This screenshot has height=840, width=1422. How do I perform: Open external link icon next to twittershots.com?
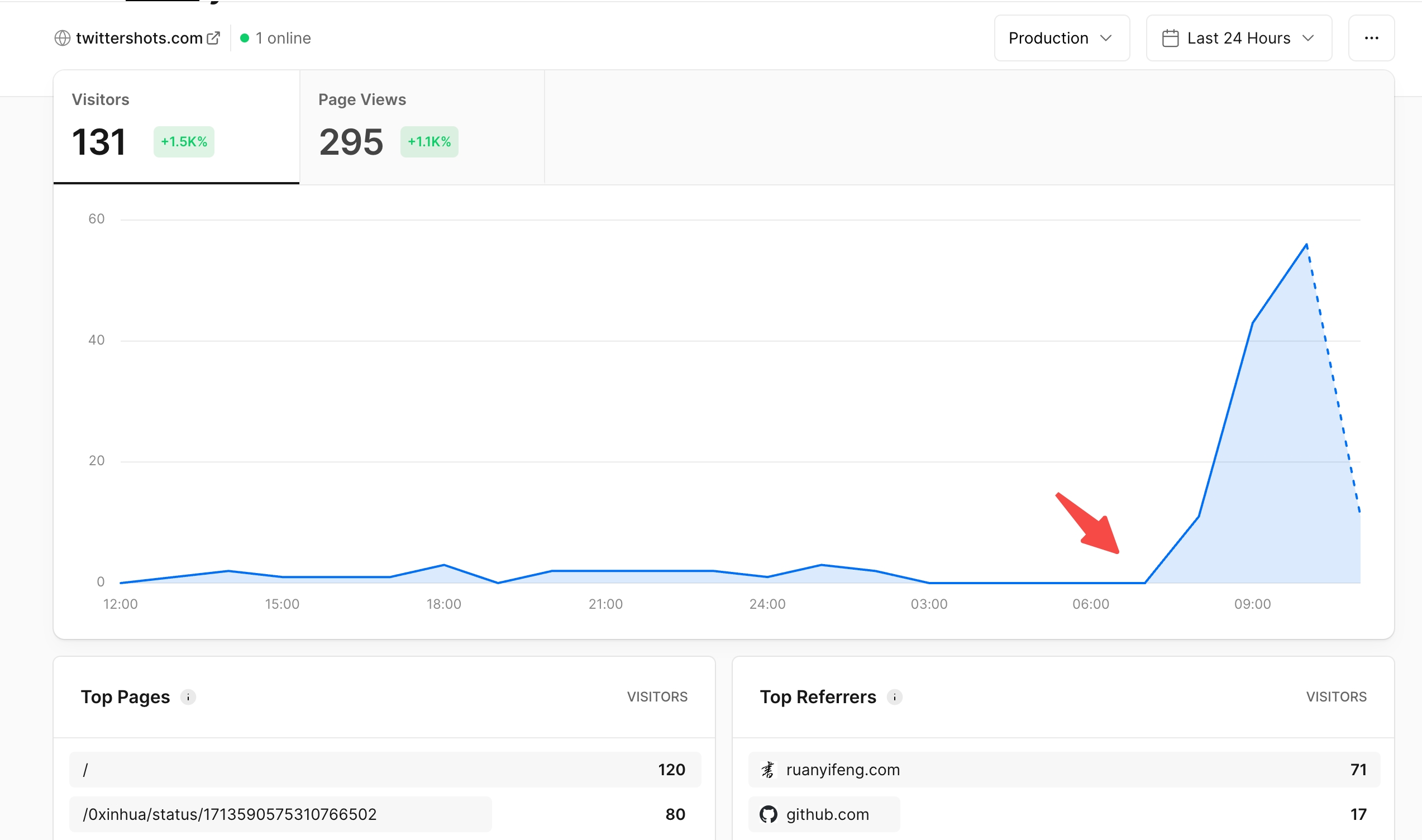tap(213, 38)
